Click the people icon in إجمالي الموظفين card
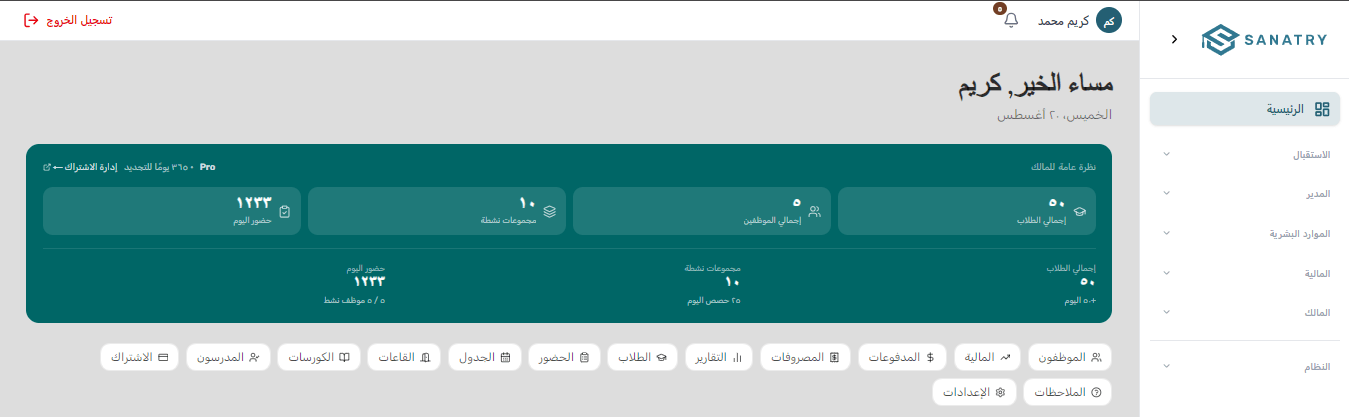 tap(815, 211)
